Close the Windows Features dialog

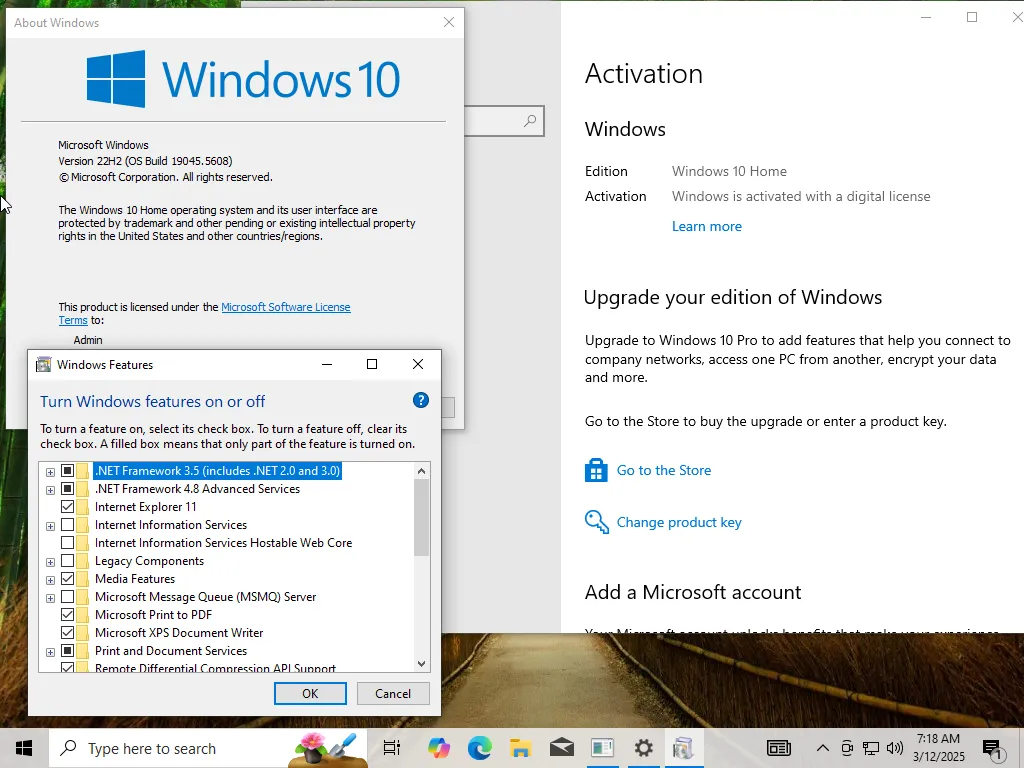418,364
